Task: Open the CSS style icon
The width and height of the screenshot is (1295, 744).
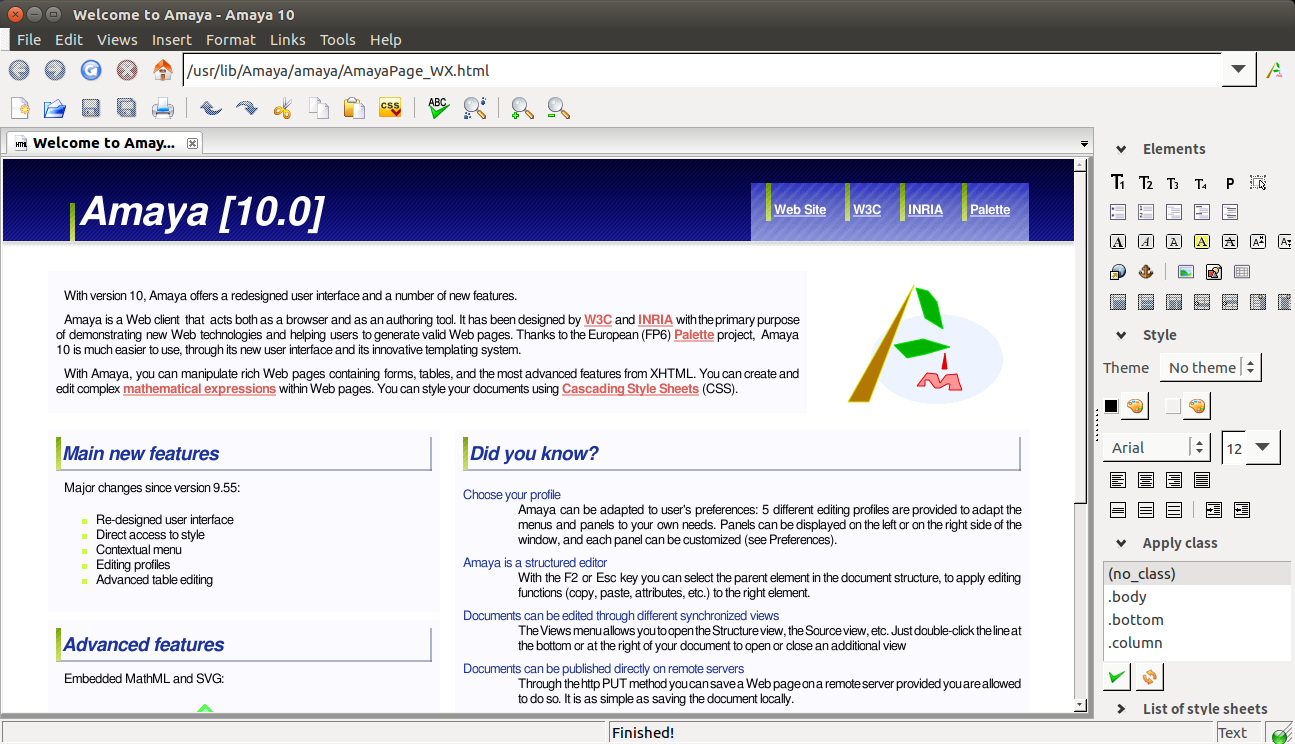Action: (x=390, y=108)
